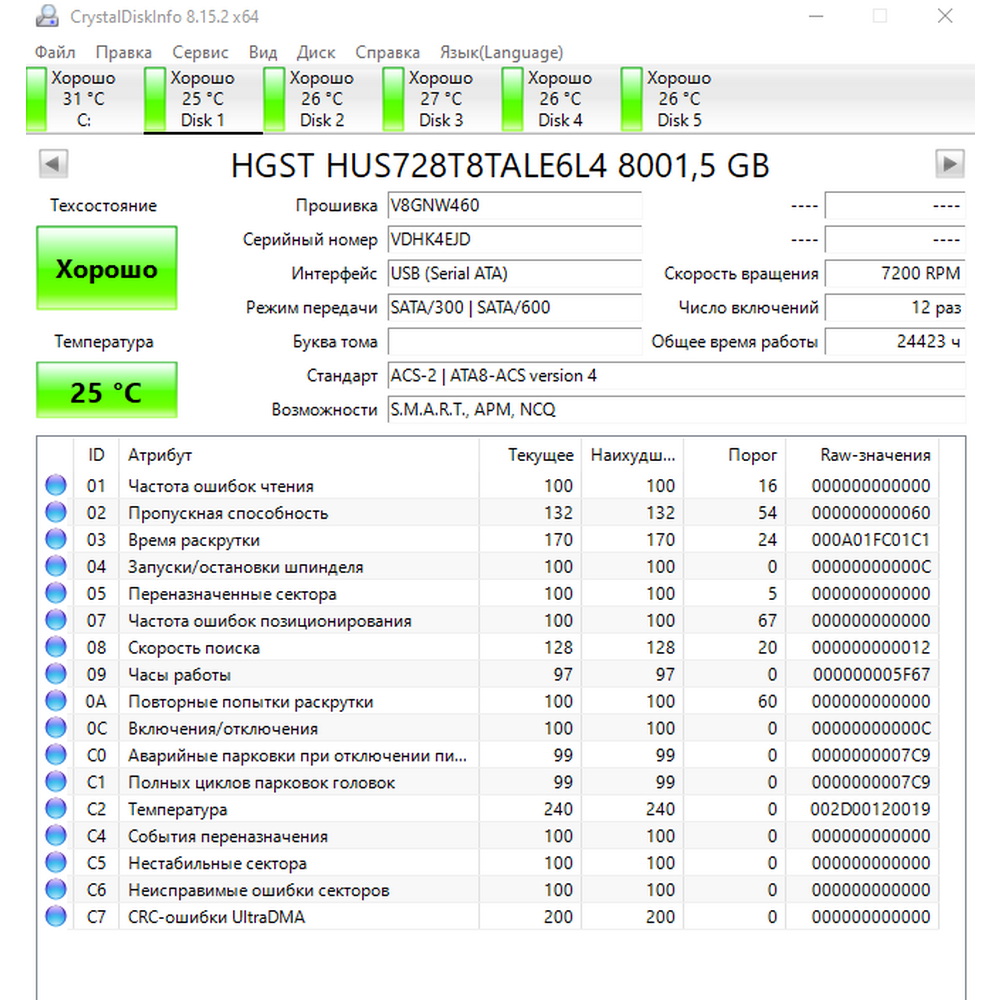Click the Raw-значения column header

[862, 455]
